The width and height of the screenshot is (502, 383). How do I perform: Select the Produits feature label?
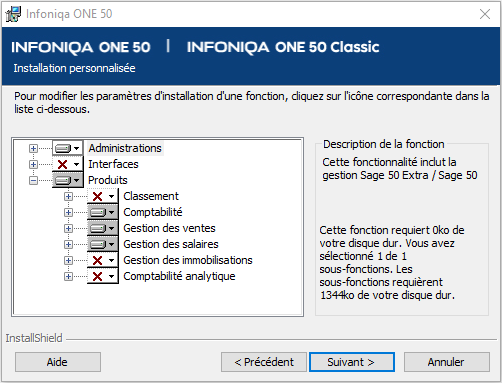108,180
